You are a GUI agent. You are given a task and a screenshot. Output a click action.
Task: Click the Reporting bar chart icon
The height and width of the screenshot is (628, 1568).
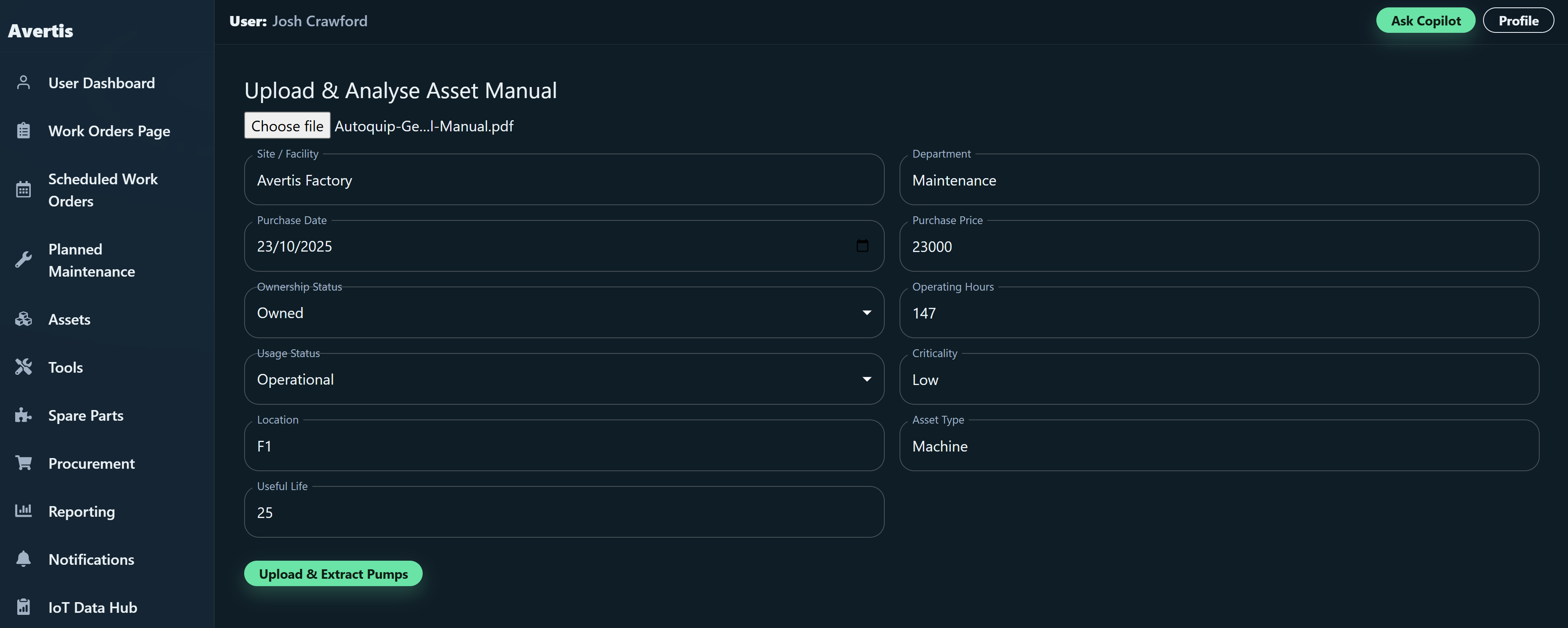click(x=23, y=511)
